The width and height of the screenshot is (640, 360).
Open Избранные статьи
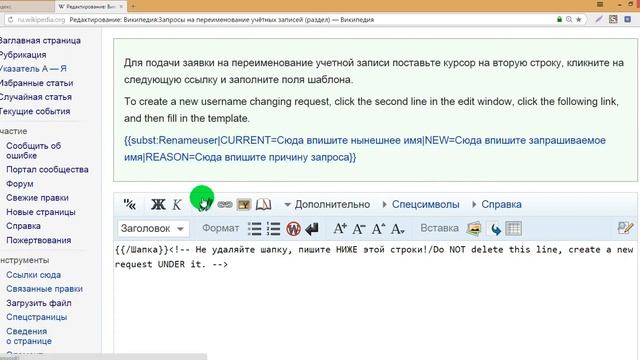coord(36,83)
